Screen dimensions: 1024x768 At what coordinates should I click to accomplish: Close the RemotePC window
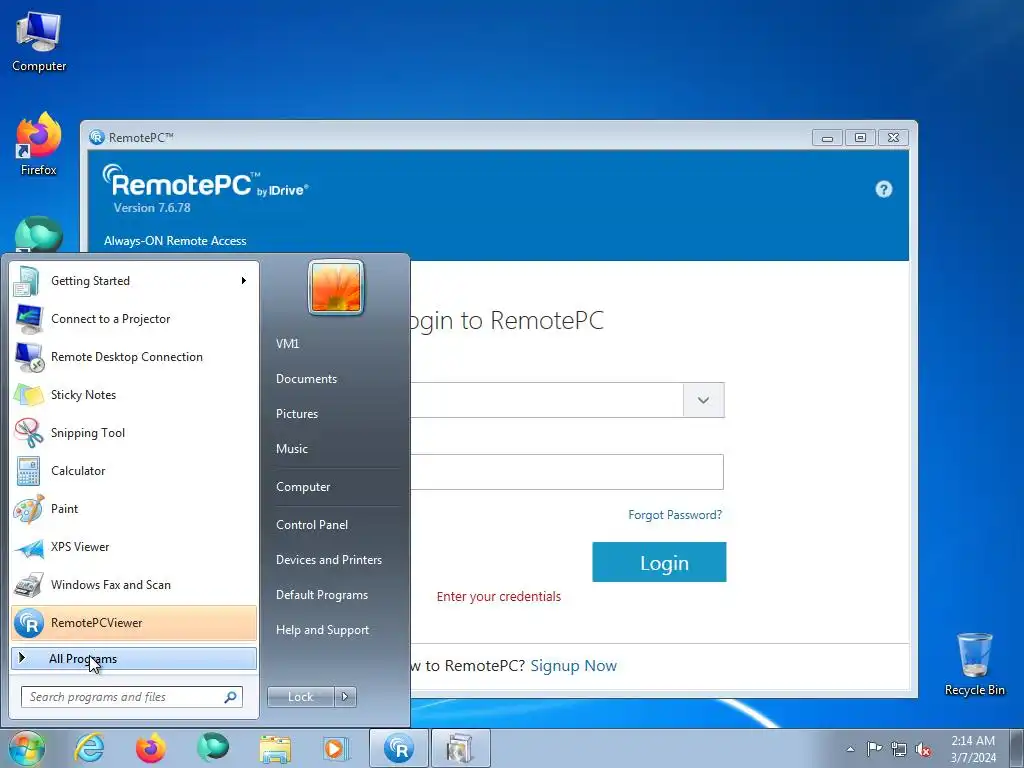(x=893, y=138)
